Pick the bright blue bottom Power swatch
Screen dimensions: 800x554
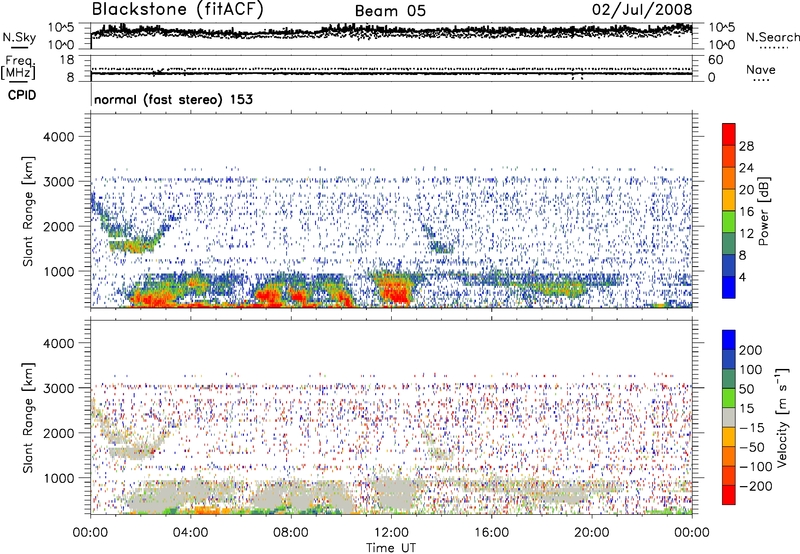click(728, 287)
